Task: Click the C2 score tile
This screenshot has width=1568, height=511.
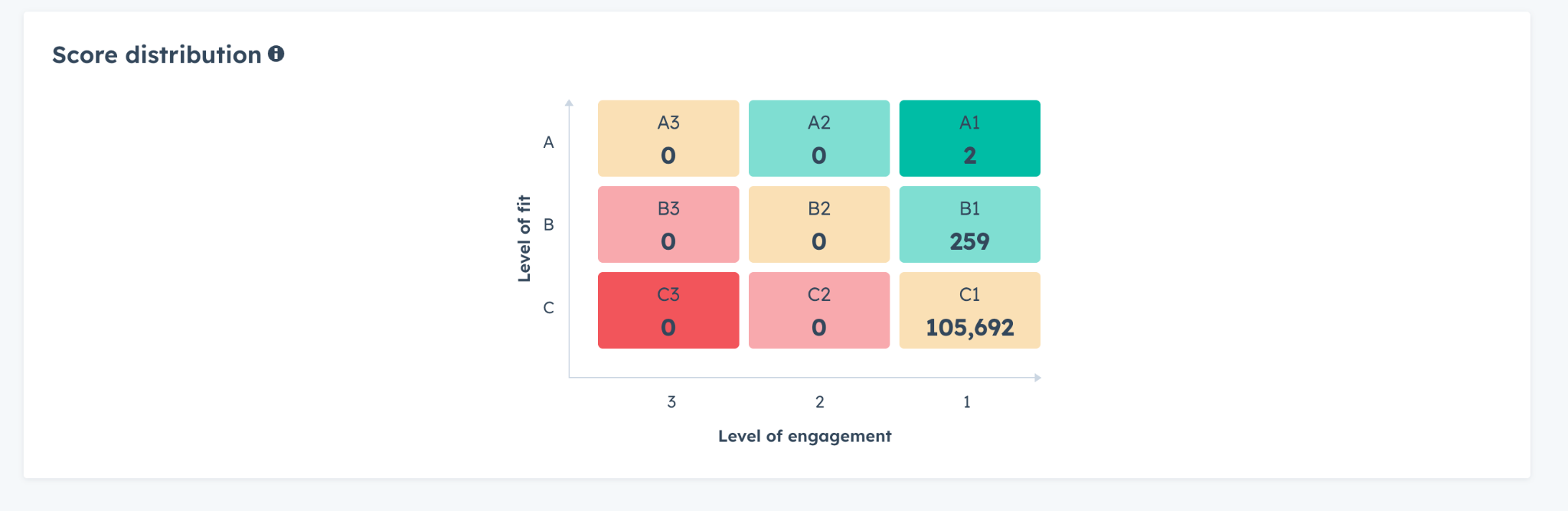Action: [x=818, y=310]
